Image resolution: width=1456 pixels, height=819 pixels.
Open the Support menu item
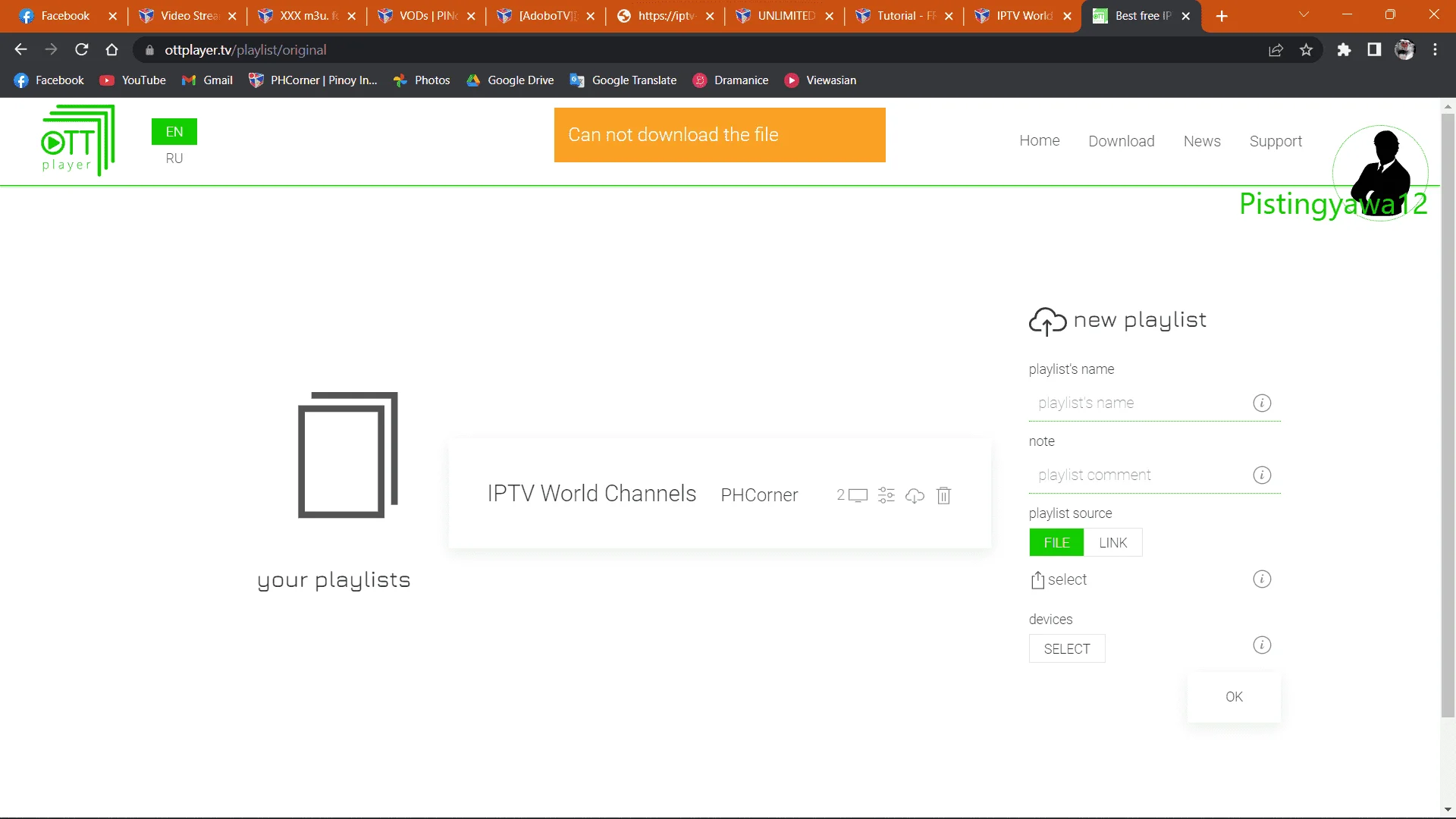[1276, 141]
